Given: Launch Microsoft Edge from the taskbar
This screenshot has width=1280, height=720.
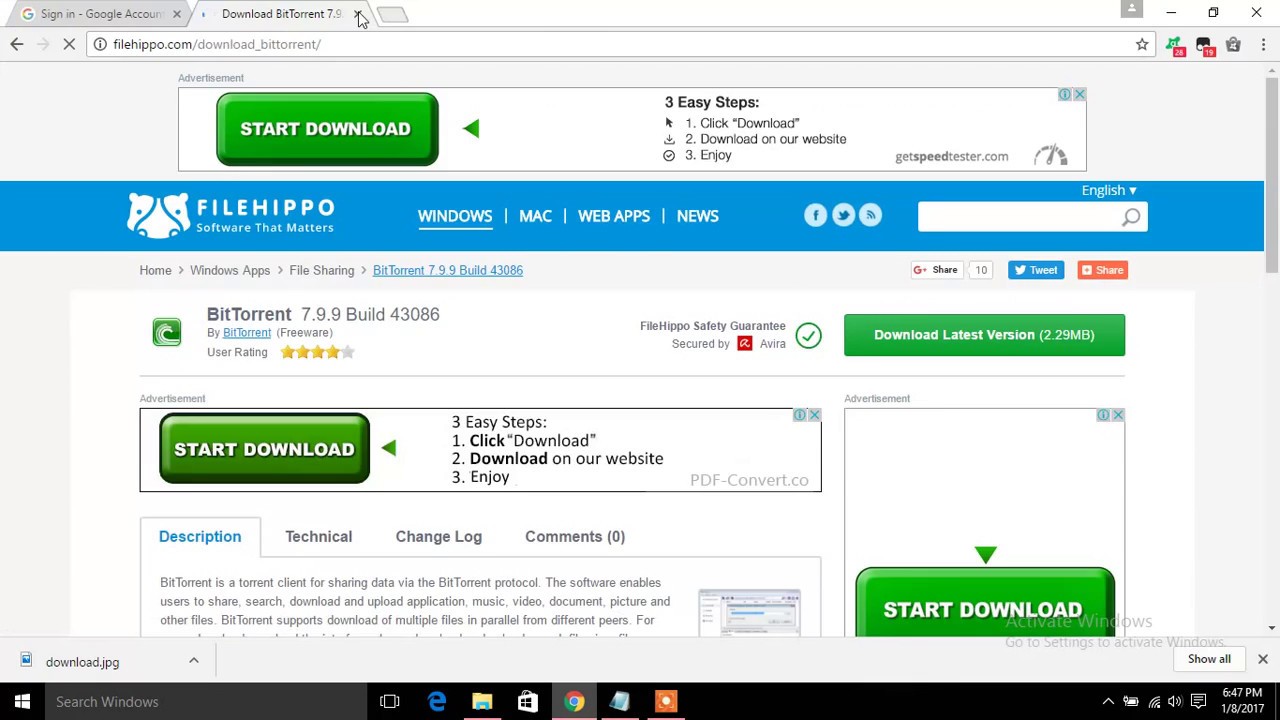Looking at the screenshot, I should pyautogui.click(x=437, y=701).
